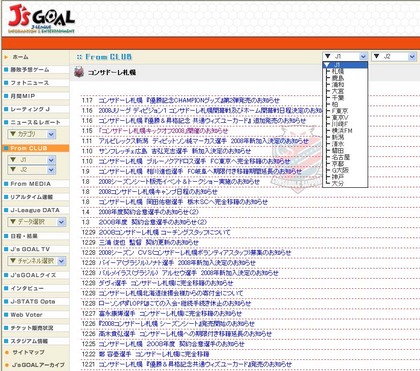Image resolution: width=420 pixels, height=371 pixels.
Task: Open the 12.29 コーチングスタッフについて link
Action: coord(165,232)
